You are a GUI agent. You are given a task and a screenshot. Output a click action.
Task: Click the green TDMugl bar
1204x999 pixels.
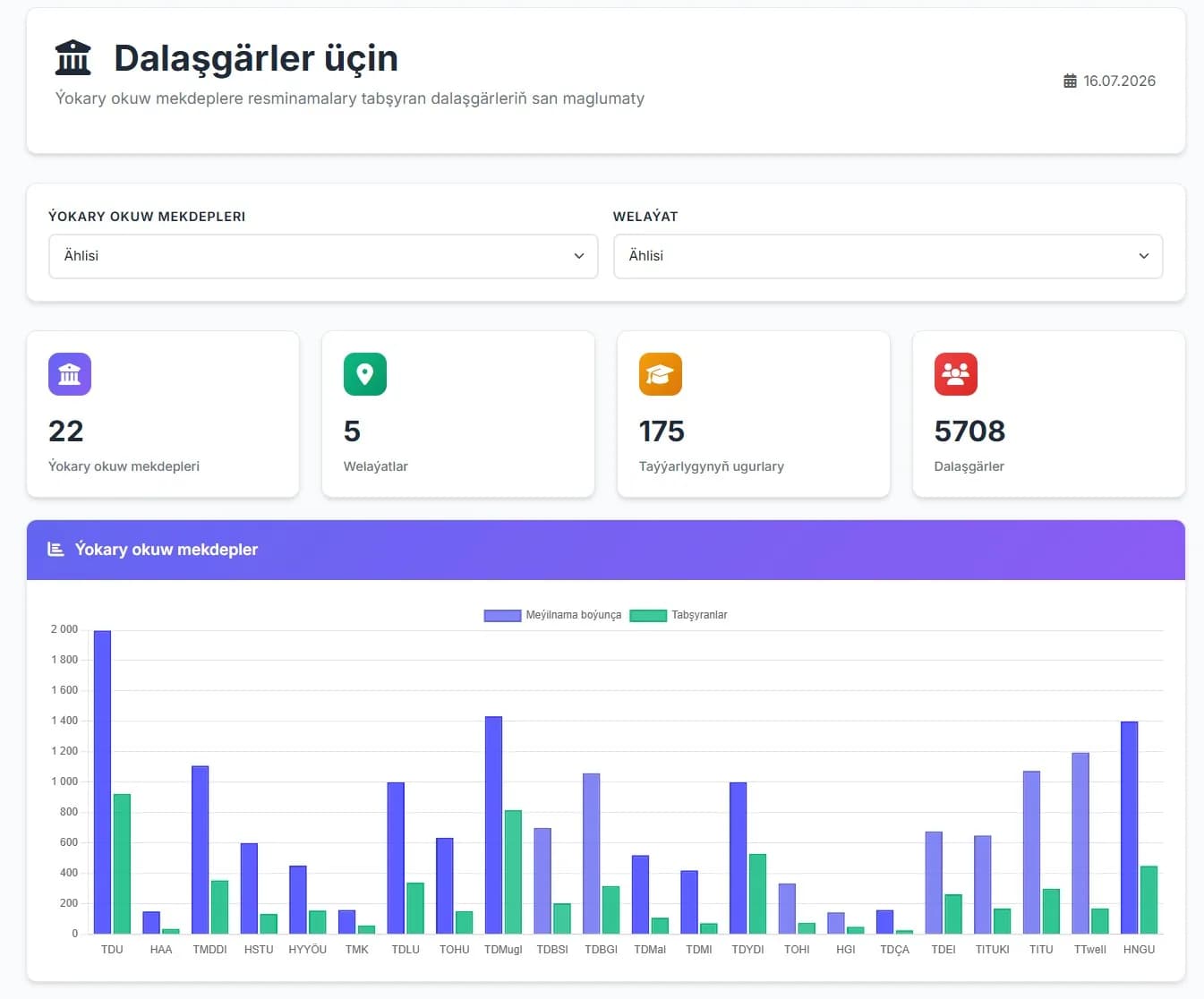(x=513, y=872)
